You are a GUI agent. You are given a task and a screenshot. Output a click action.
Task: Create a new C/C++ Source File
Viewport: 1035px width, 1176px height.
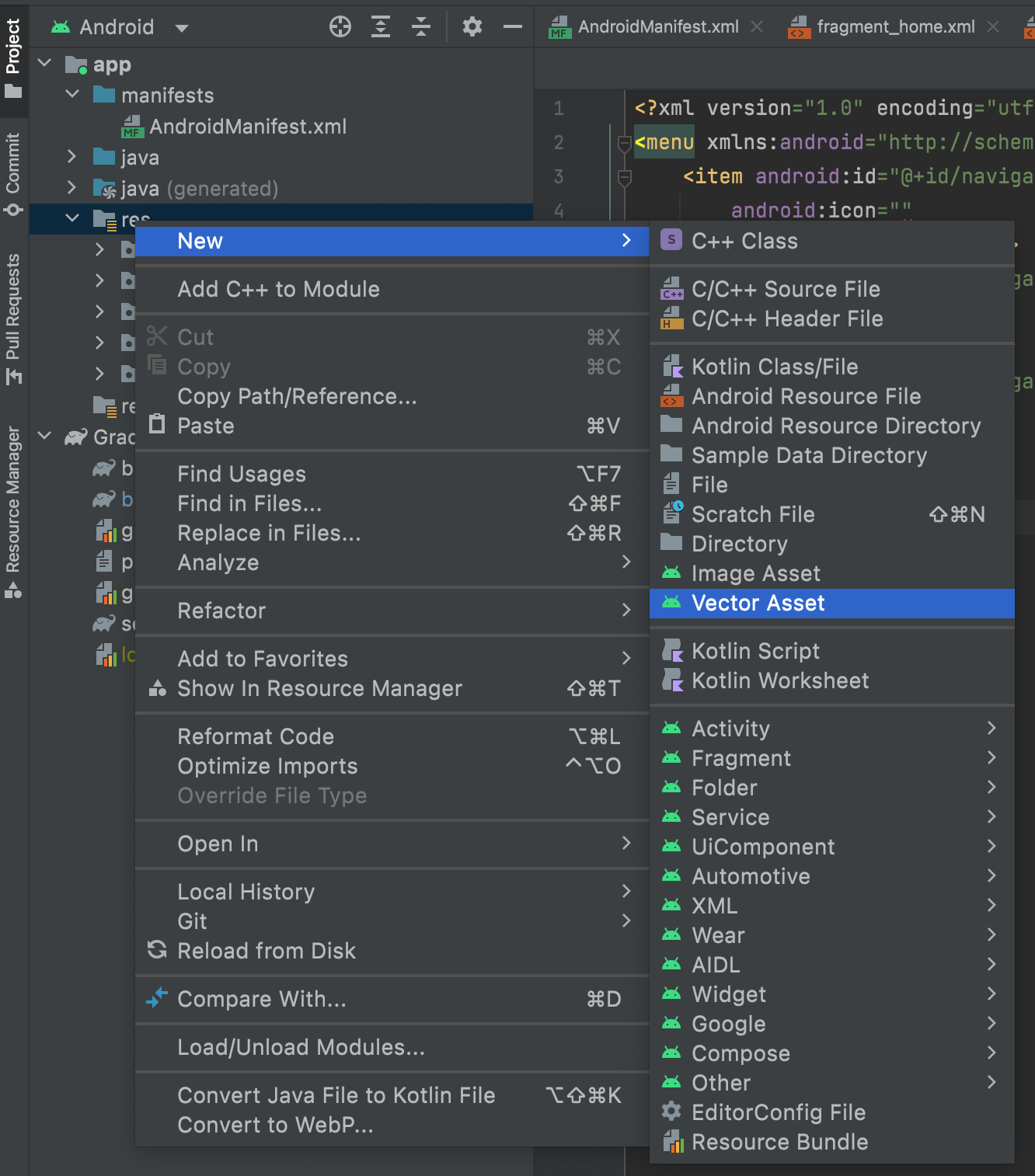(832, 290)
